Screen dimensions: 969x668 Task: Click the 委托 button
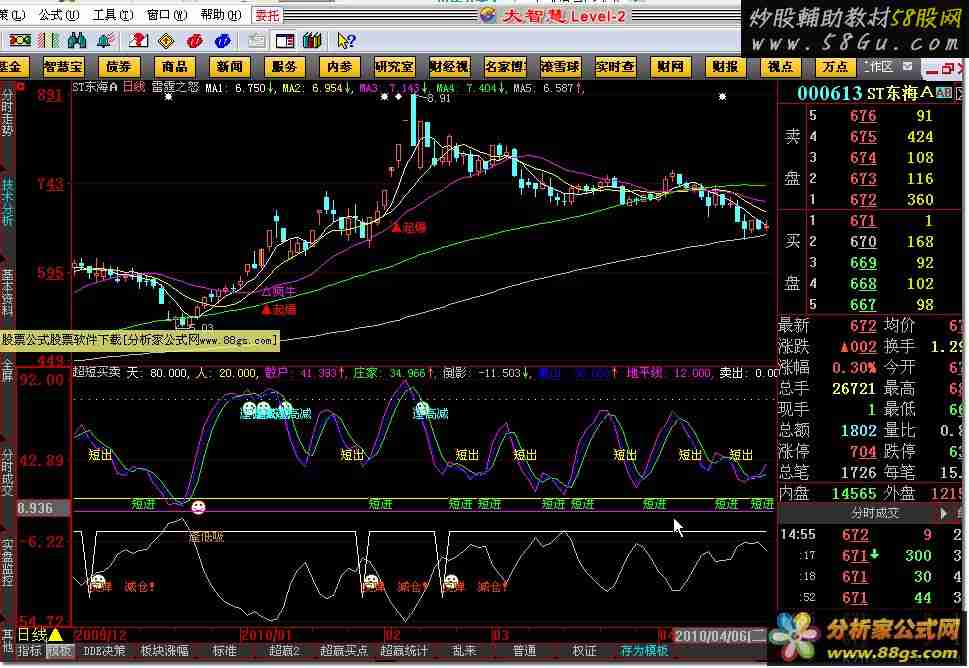click(268, 15)
